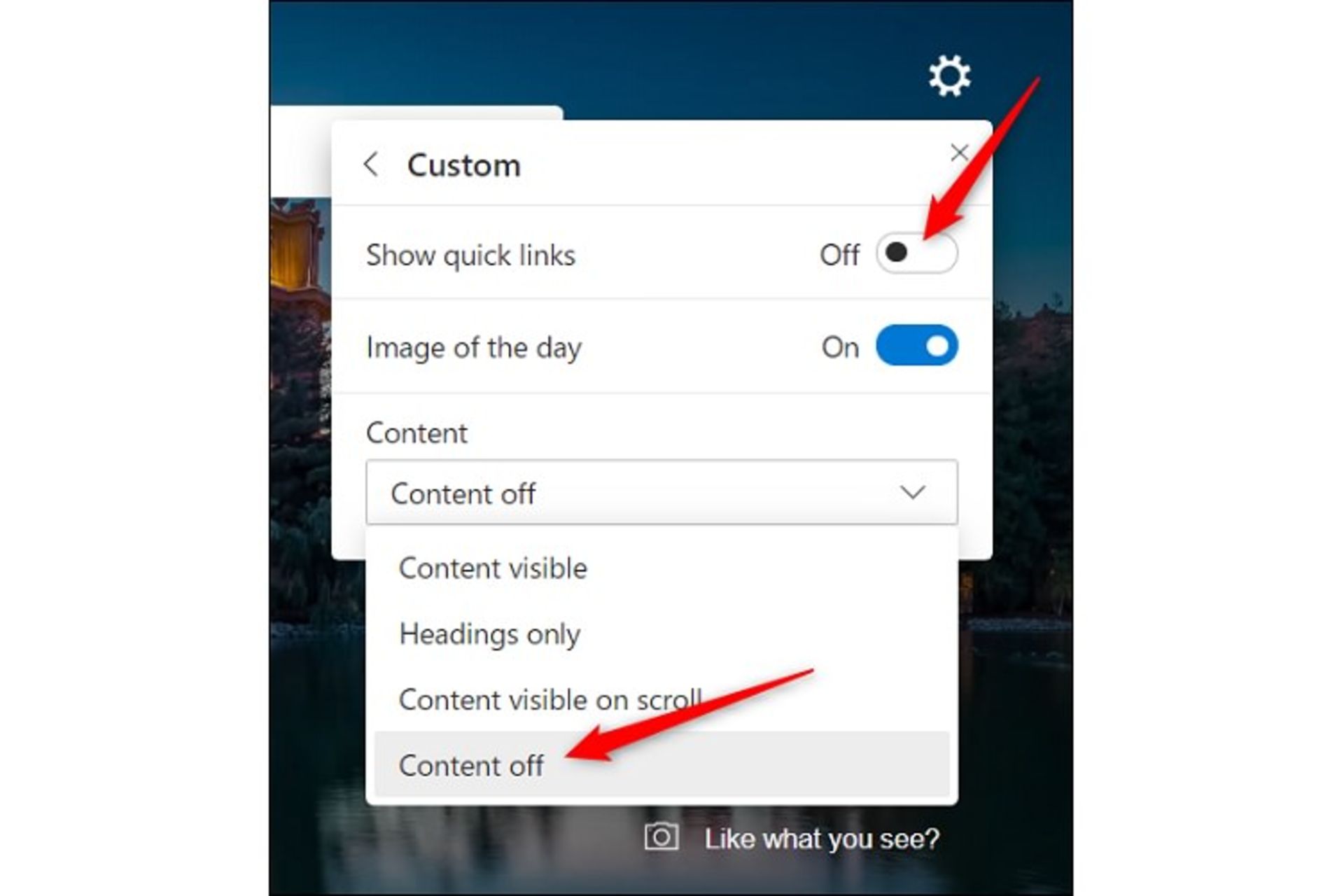Click the Off status text beside quick links
This screenshot has width=1344, height=896.
point(839,255)
